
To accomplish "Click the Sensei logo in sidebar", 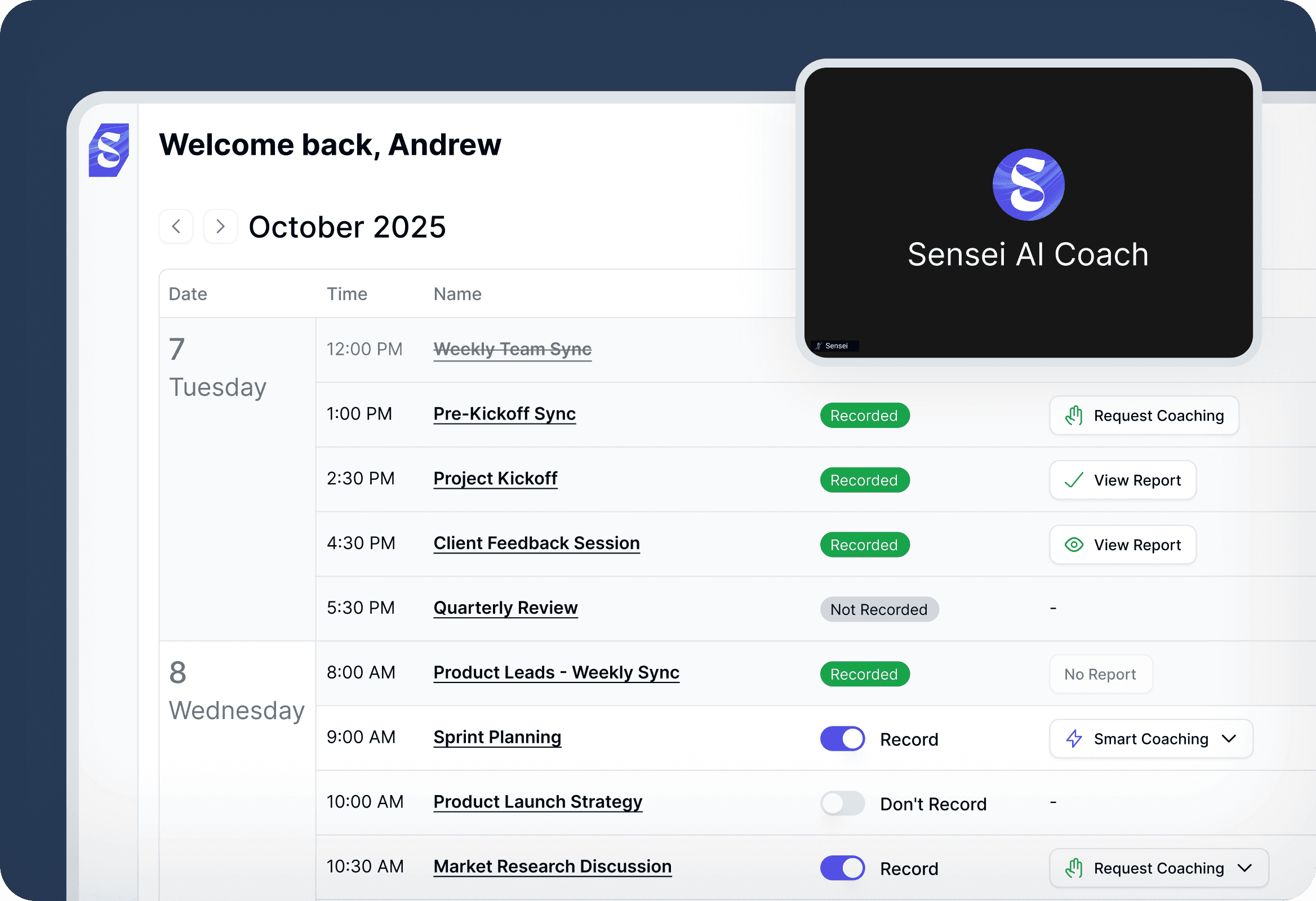I will 109,150.
